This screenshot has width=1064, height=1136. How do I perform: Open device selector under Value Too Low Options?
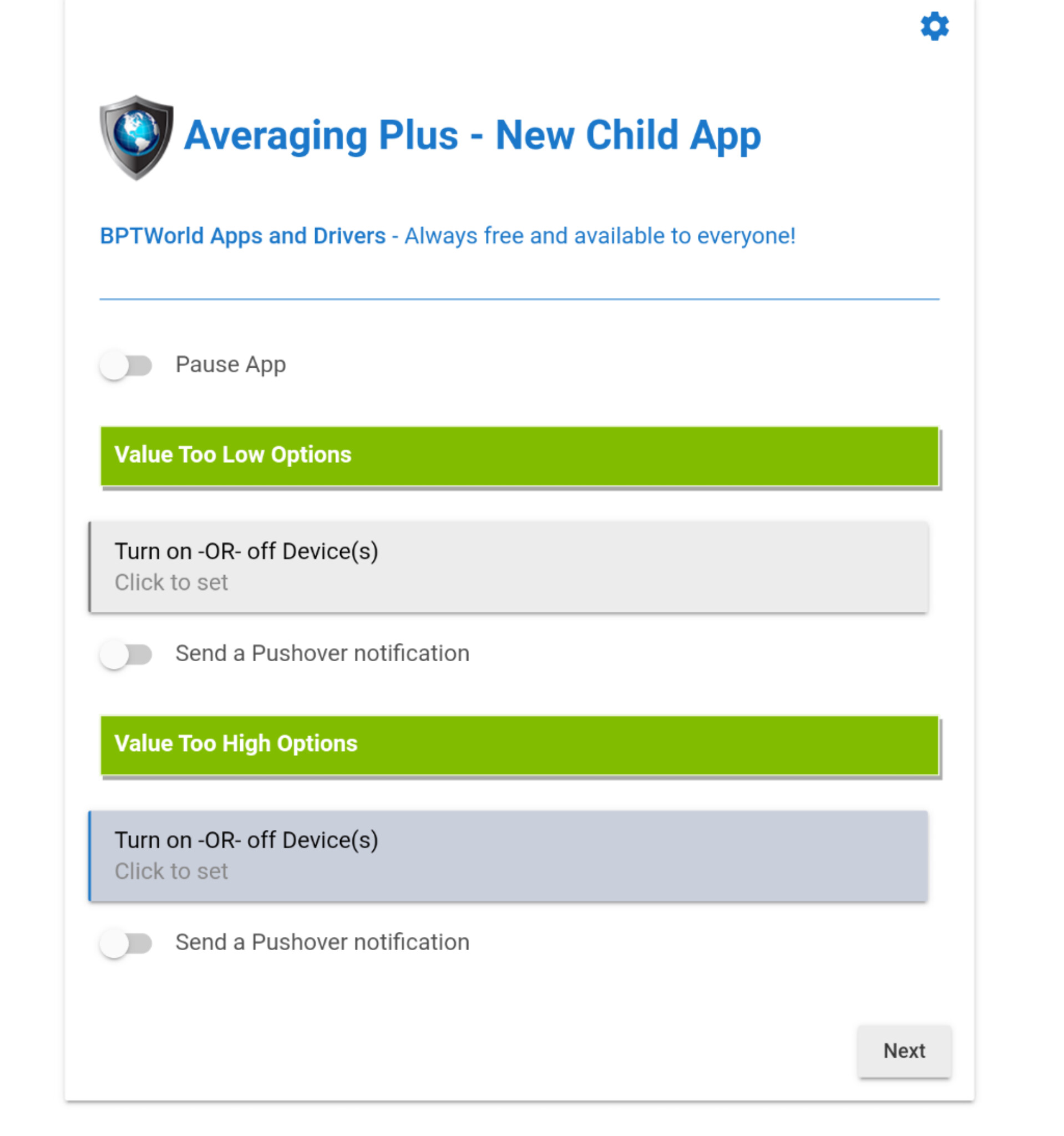tap(509, 567)
